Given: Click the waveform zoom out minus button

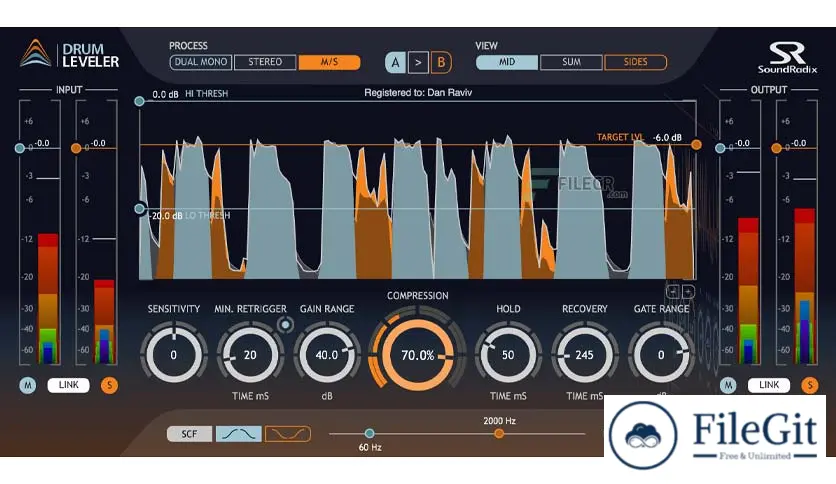Looking at the screenshot, I should (x=673, y=292).
